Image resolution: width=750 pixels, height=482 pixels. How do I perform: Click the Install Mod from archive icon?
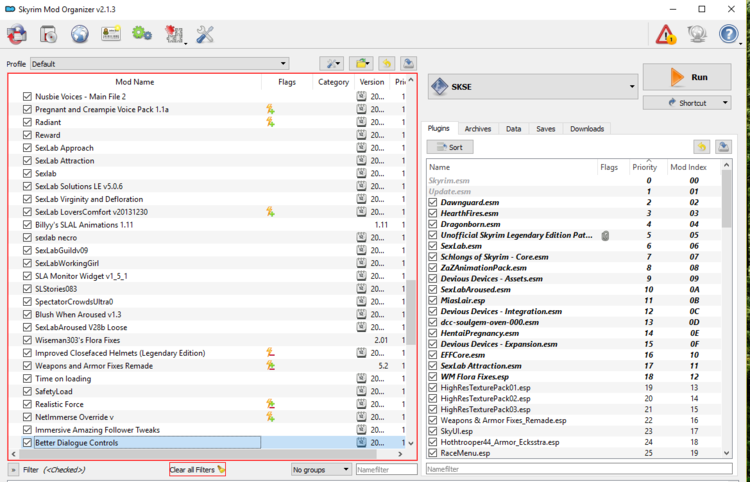[x=17, y=34]
